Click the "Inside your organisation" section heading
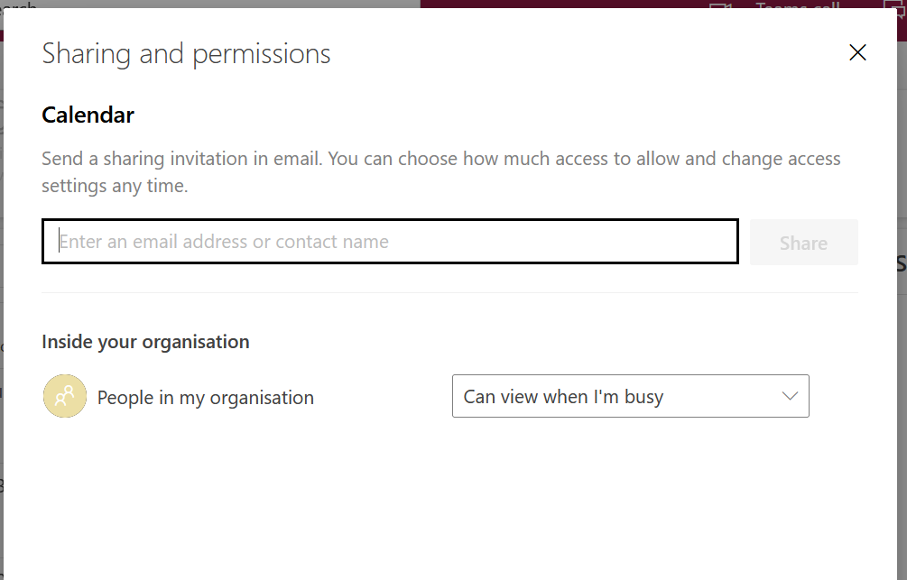Image resolution: width=908 pixels, height=580 pixels. [145, 342]
